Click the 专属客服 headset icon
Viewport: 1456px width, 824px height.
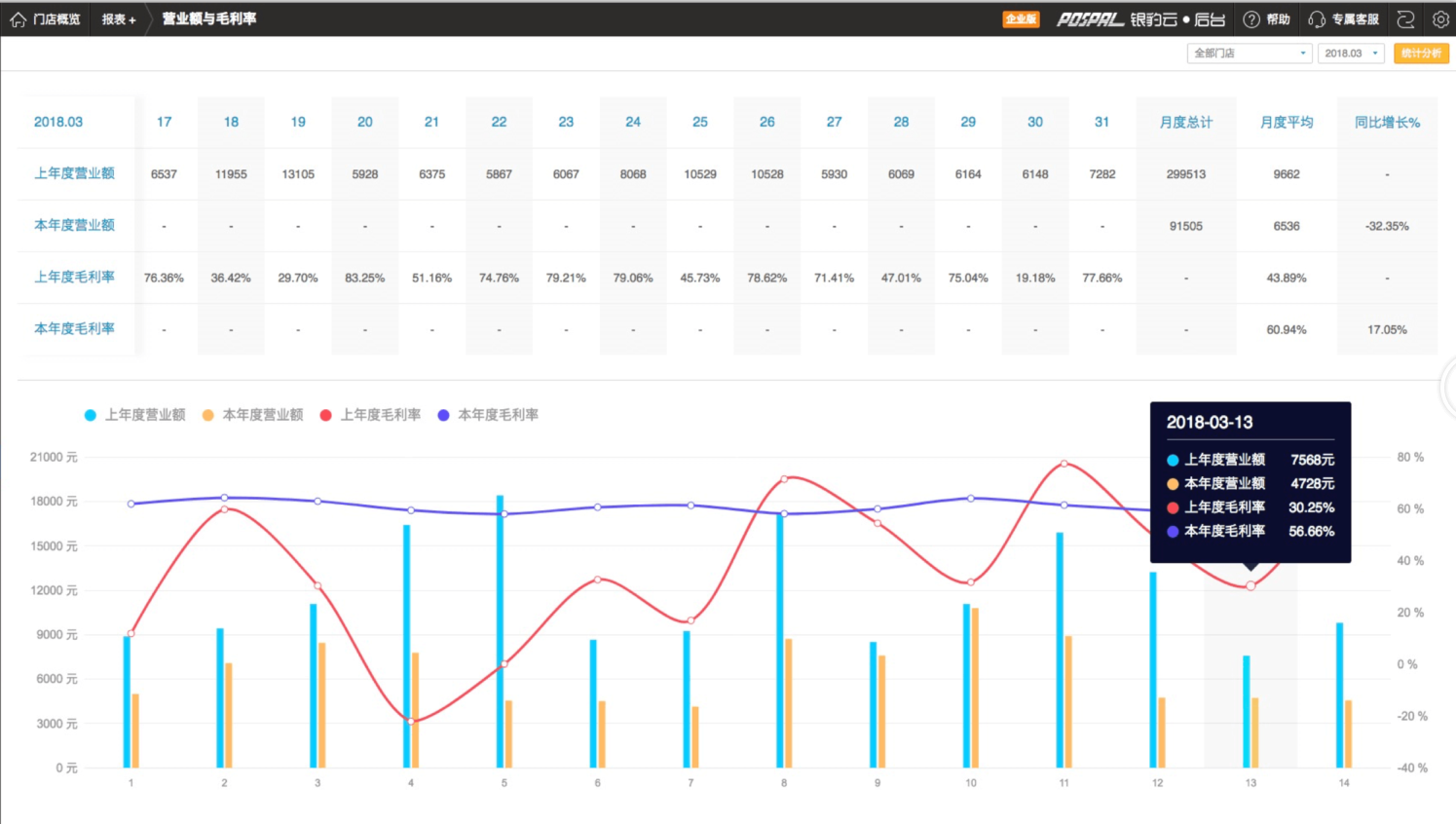1317,19
